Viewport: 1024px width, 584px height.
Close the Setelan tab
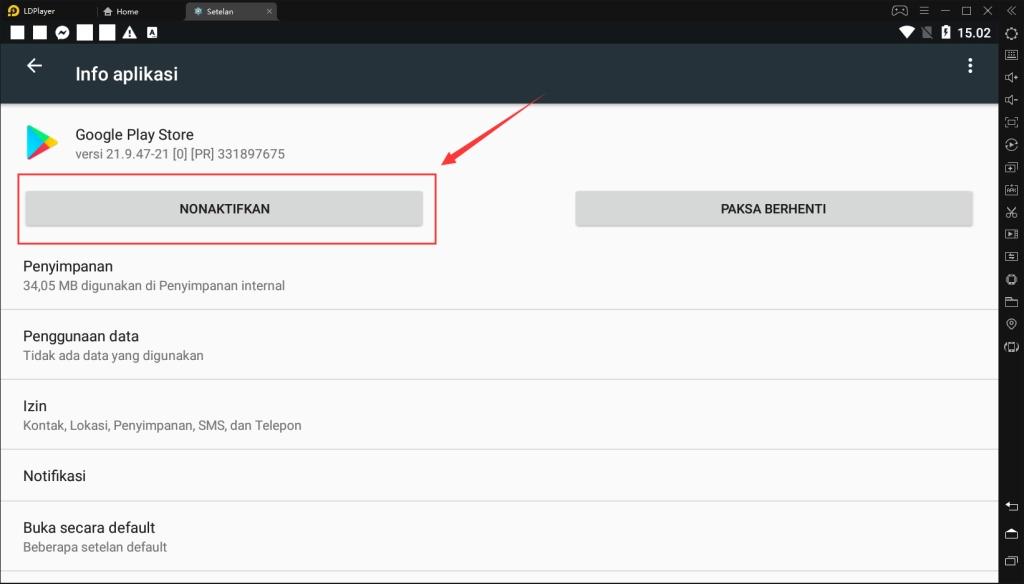coord(269,11)
